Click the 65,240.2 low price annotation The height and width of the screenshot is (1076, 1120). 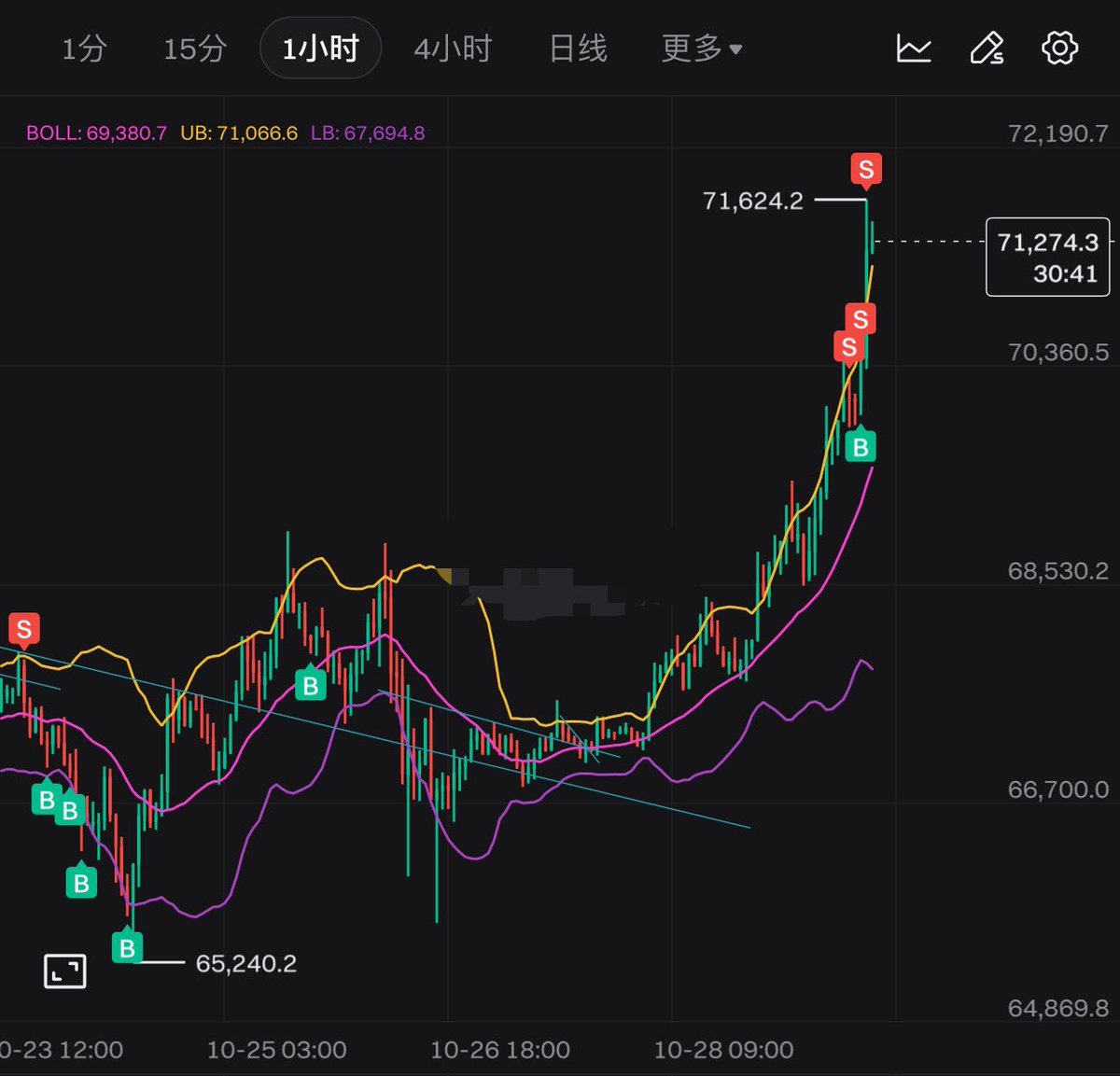pyautogui.click(x=246, y=963)
